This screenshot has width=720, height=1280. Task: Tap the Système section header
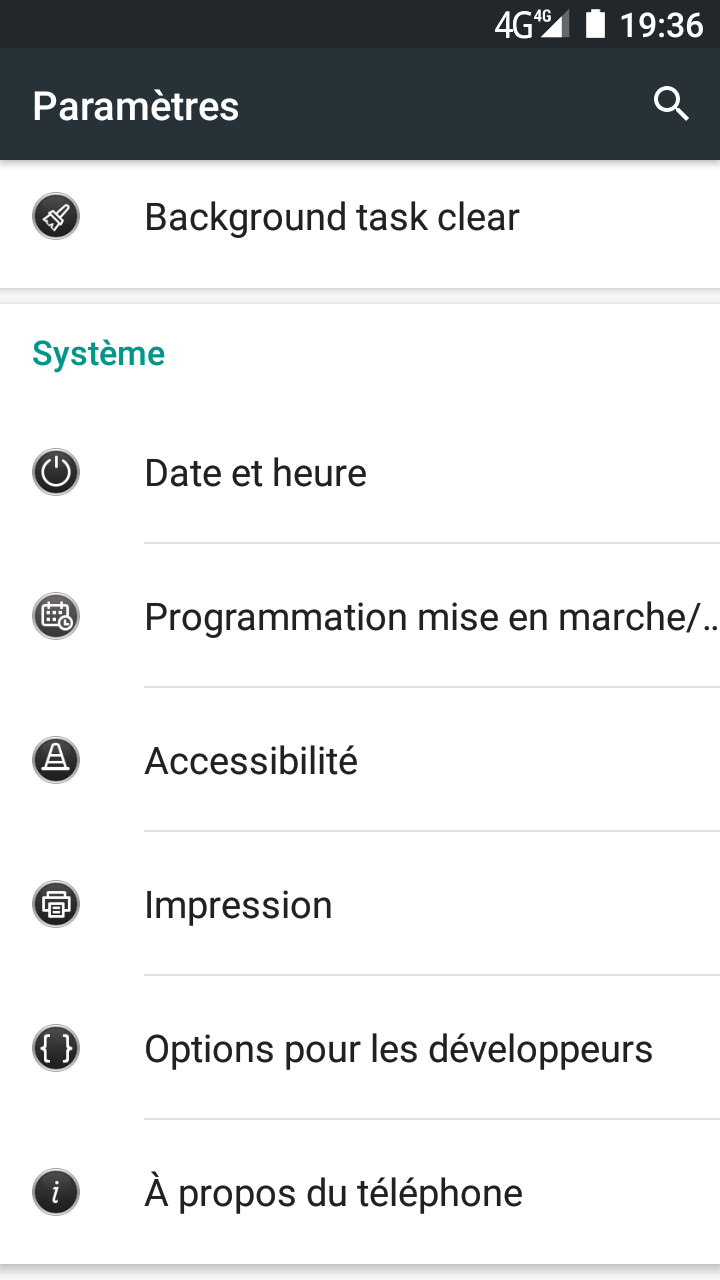pyautogui.click(x=99, y=353)
